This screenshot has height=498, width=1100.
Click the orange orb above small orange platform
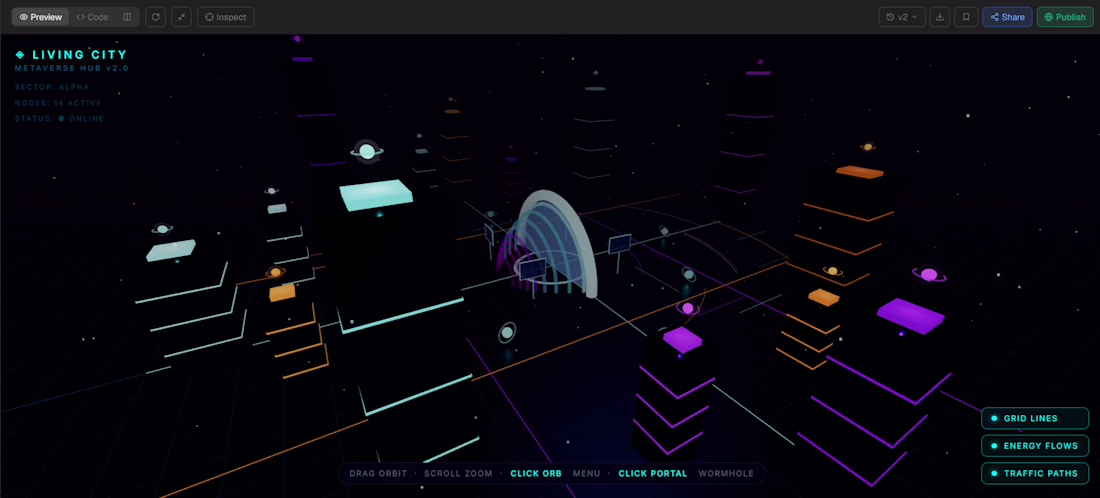(276, 272)
